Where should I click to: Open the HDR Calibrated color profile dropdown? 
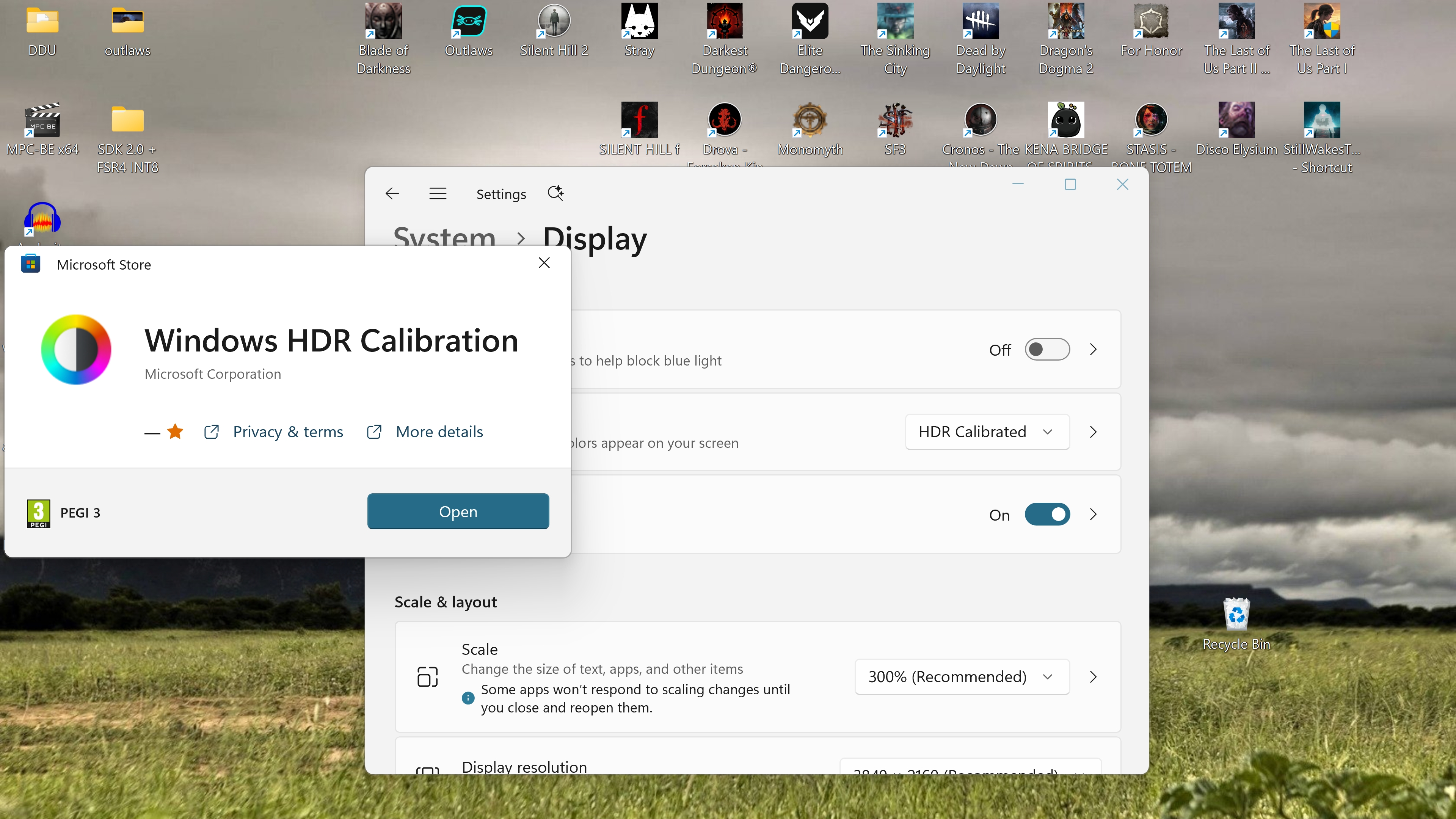click(987, 432)
